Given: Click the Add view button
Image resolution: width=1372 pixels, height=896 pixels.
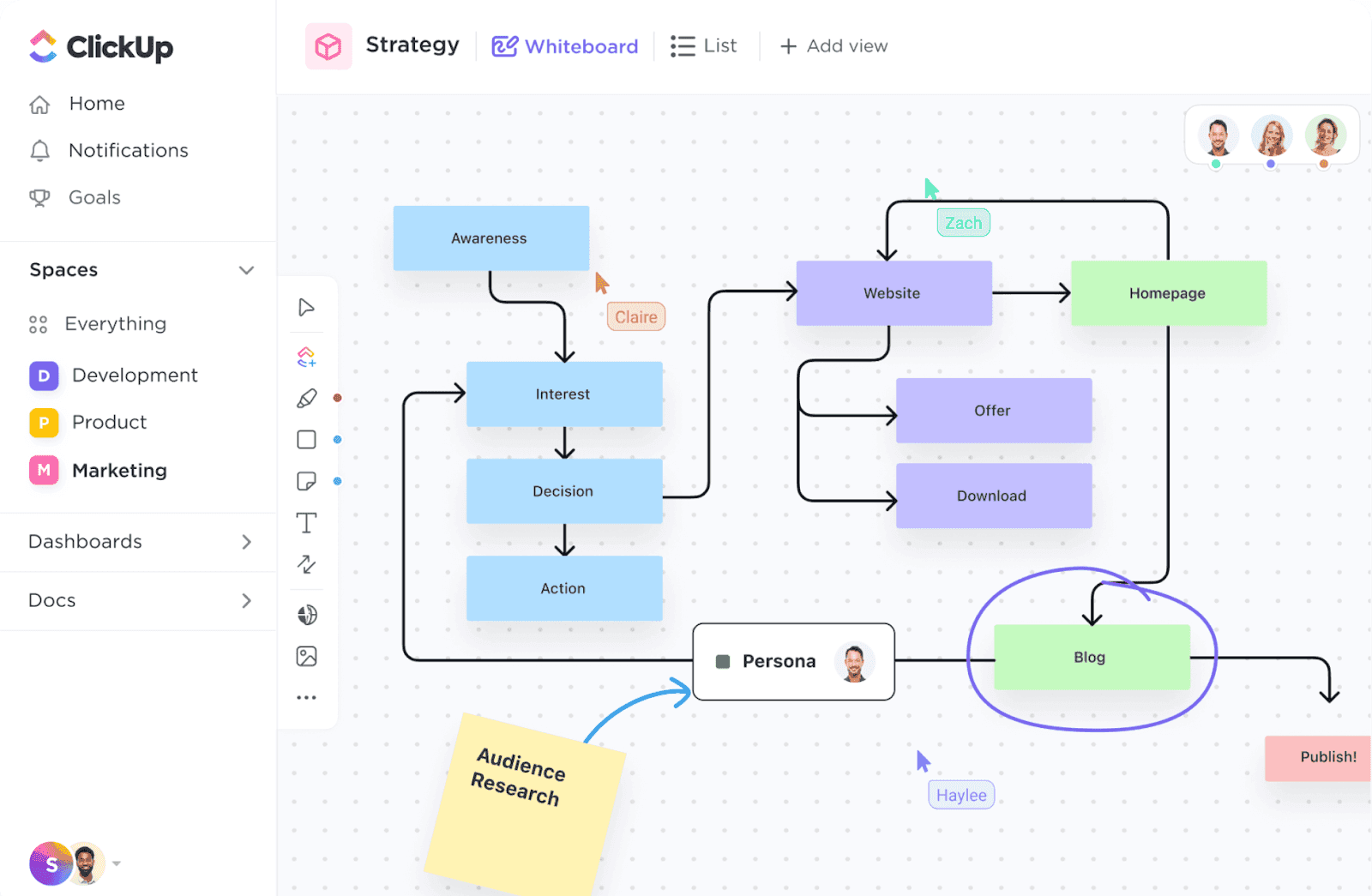Looking at the screenshot, I should (x=833, y=45).
